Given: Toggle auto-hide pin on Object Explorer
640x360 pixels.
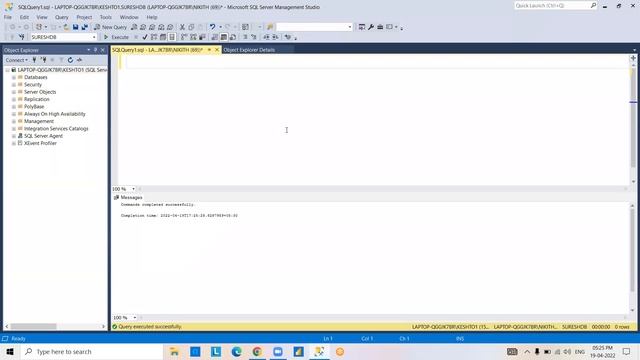Looking at the screenshot, I should pyautogui.click(x=95, y=50).
